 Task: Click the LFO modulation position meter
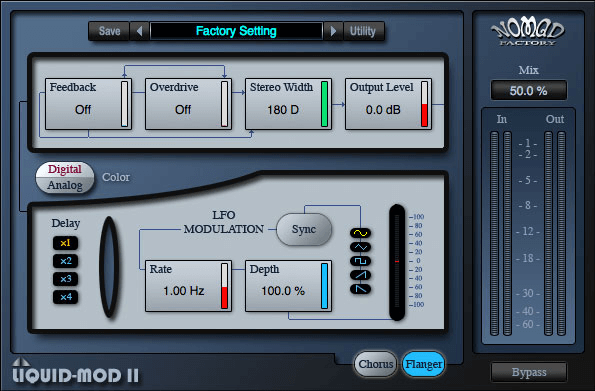pos(397,262)
